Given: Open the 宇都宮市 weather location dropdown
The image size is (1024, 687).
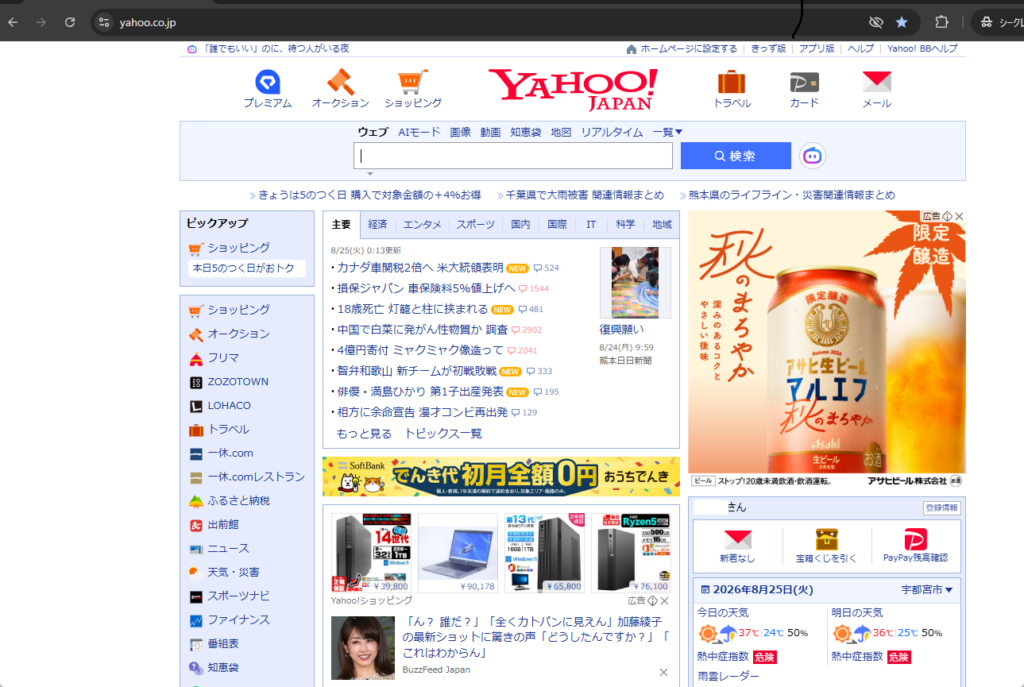Looking at the screenshot, I should click(x=927, y=590).
